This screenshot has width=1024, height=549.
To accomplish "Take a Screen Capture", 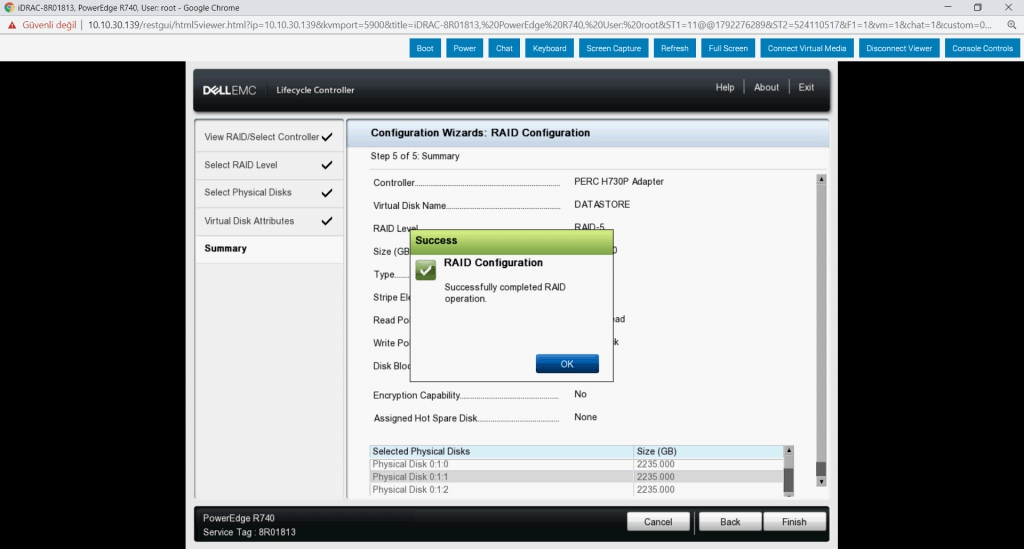I will tap(613, 48).
